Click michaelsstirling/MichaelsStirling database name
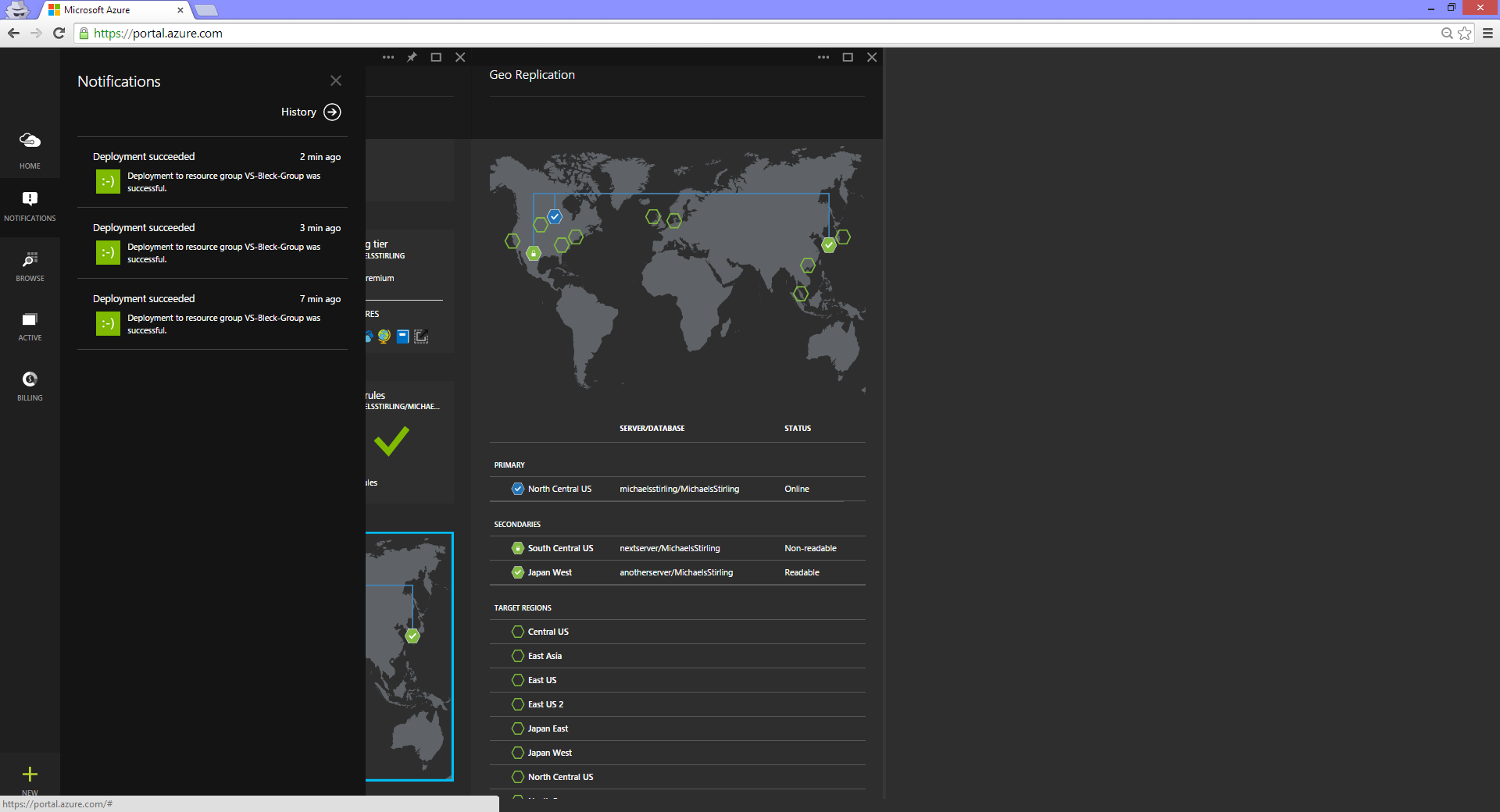The width and height of the screenshot is (1500, 812). click(679, 489)
